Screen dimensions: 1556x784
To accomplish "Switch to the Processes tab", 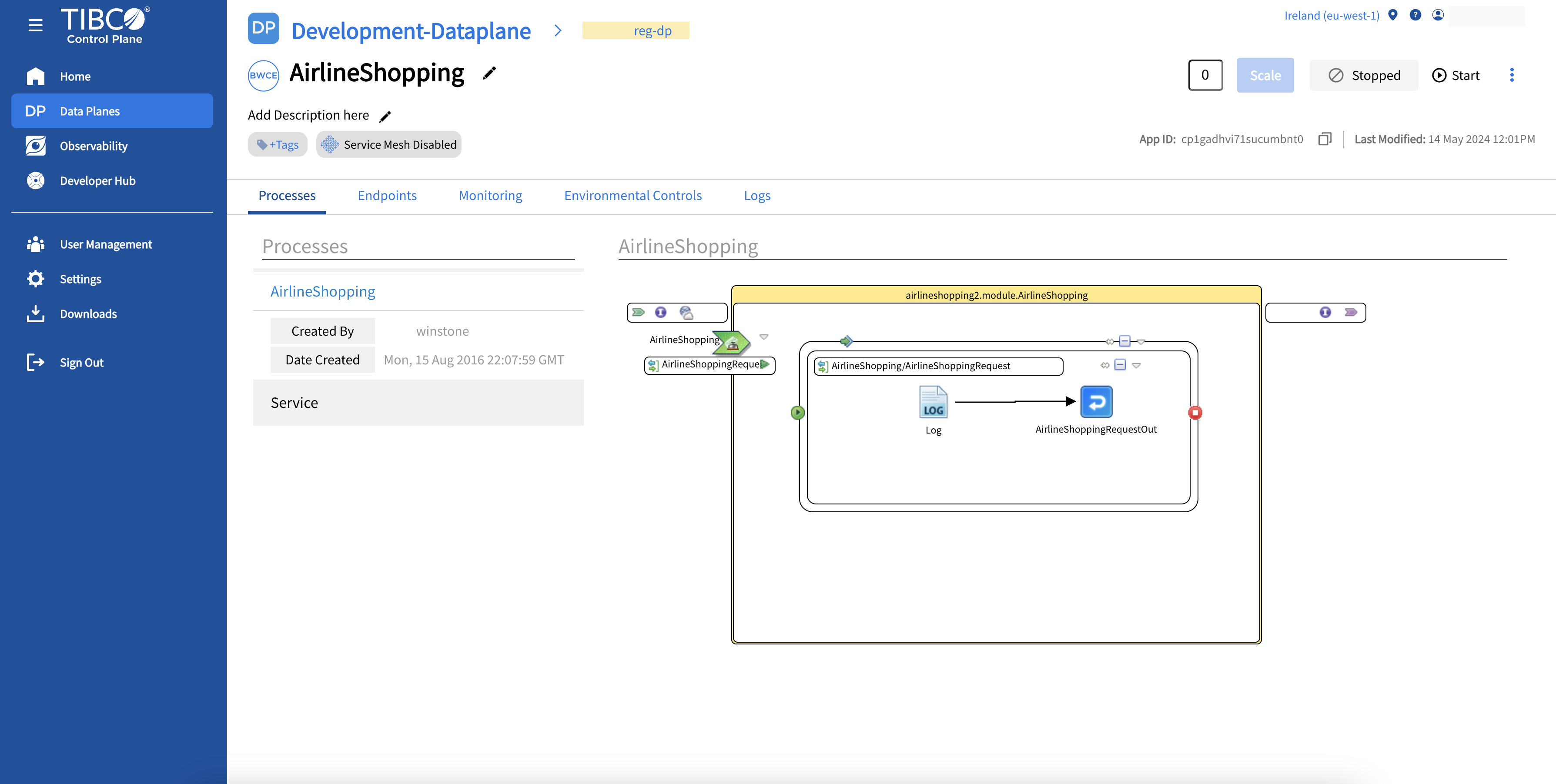I will tap(287, 196).
